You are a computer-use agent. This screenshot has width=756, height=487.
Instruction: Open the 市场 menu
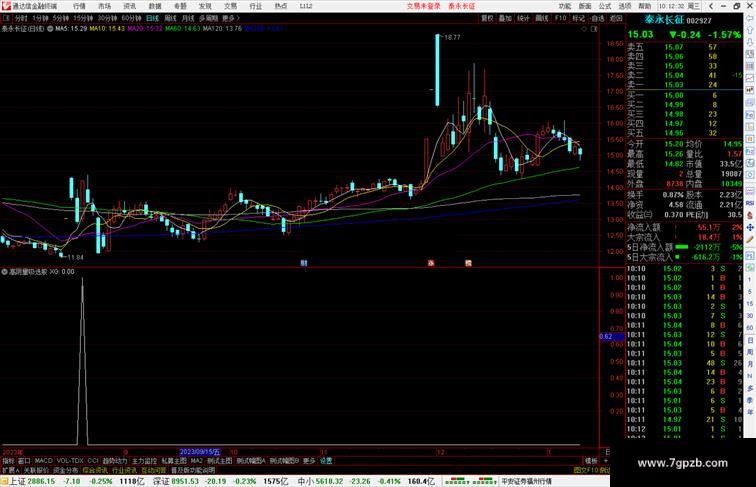click(105, 6)
